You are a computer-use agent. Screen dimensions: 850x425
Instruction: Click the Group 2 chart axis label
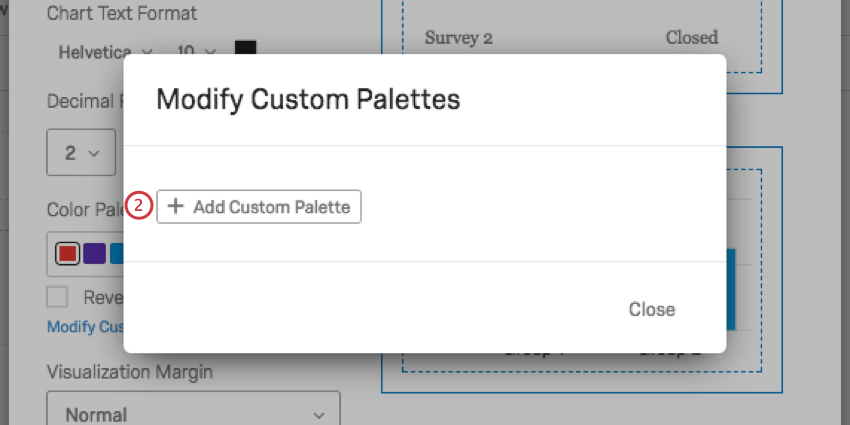(x=670, y=352)
